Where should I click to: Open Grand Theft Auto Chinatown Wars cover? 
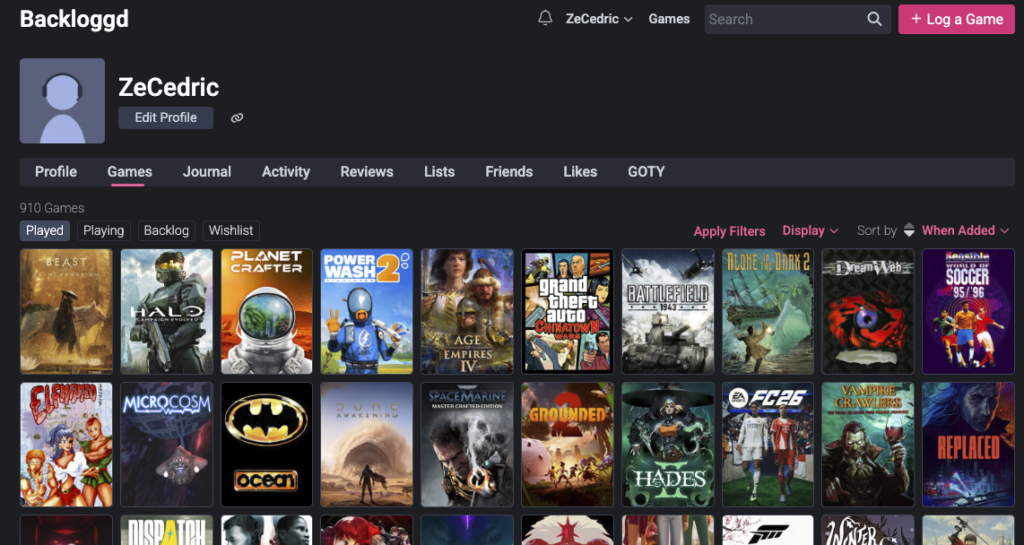click(568, 311)
